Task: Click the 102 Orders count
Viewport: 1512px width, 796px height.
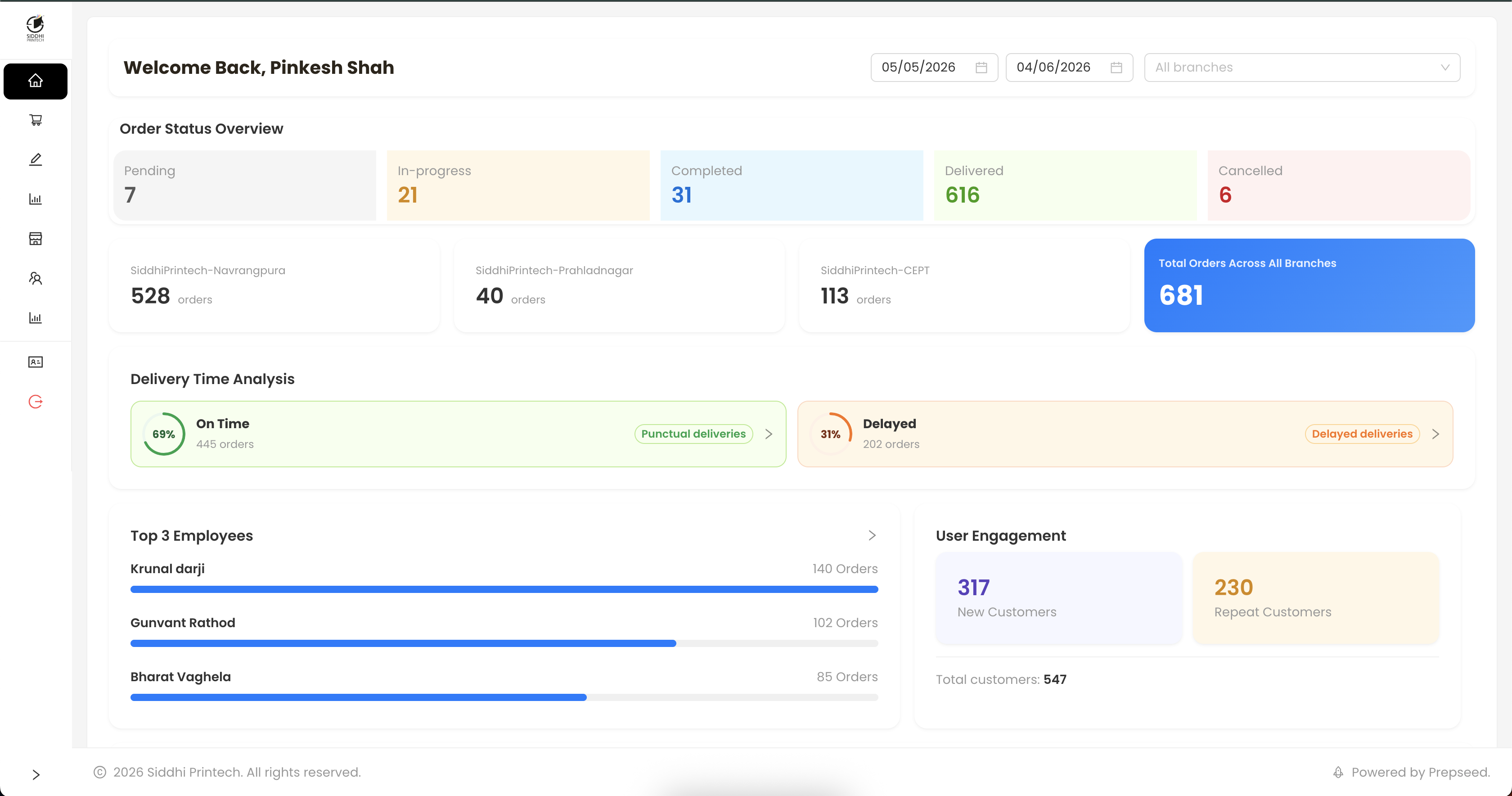Action: 845,623
